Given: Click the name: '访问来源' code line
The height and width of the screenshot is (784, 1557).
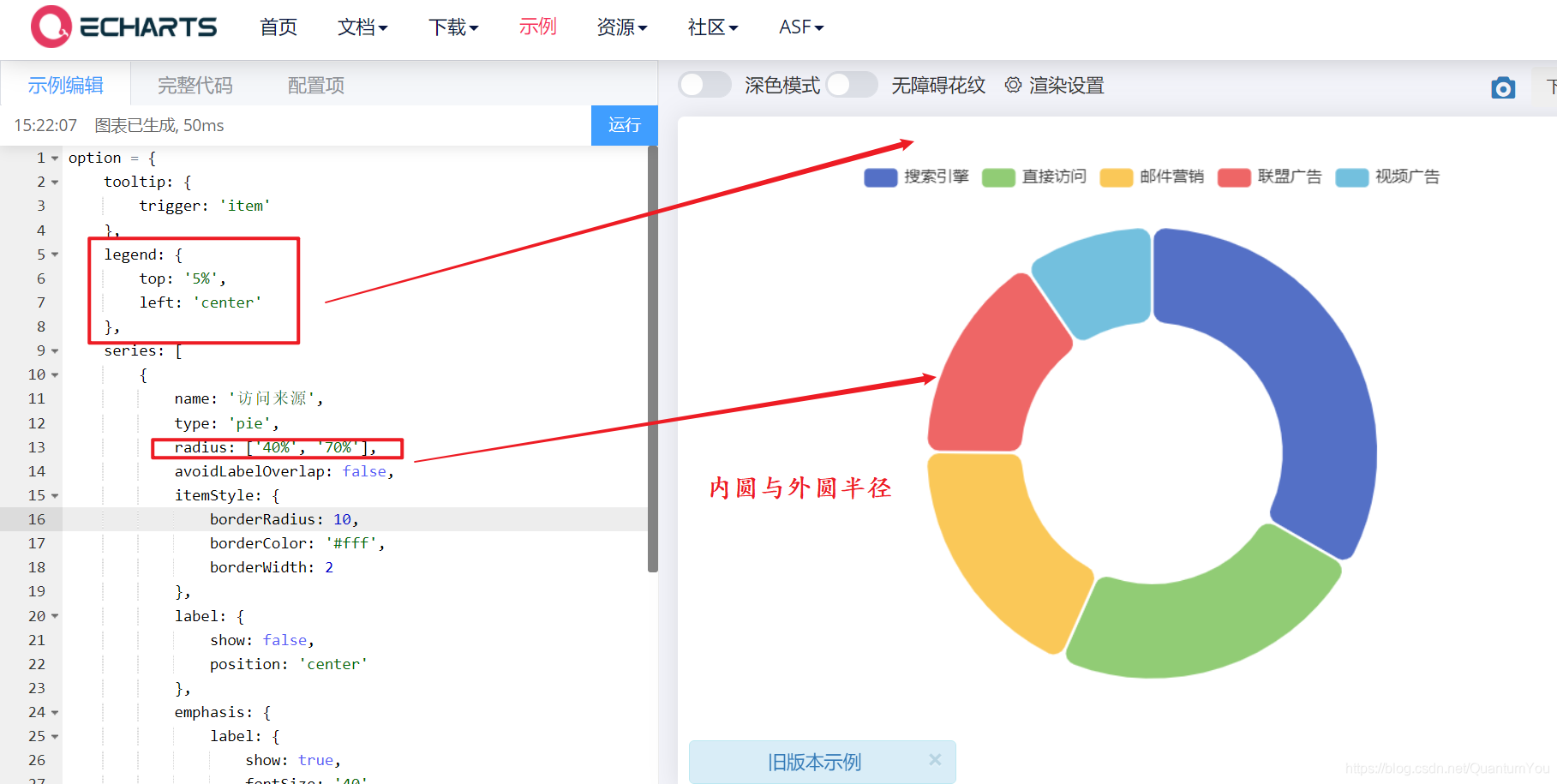Looking at the screenshot, I should coord(249,398).
